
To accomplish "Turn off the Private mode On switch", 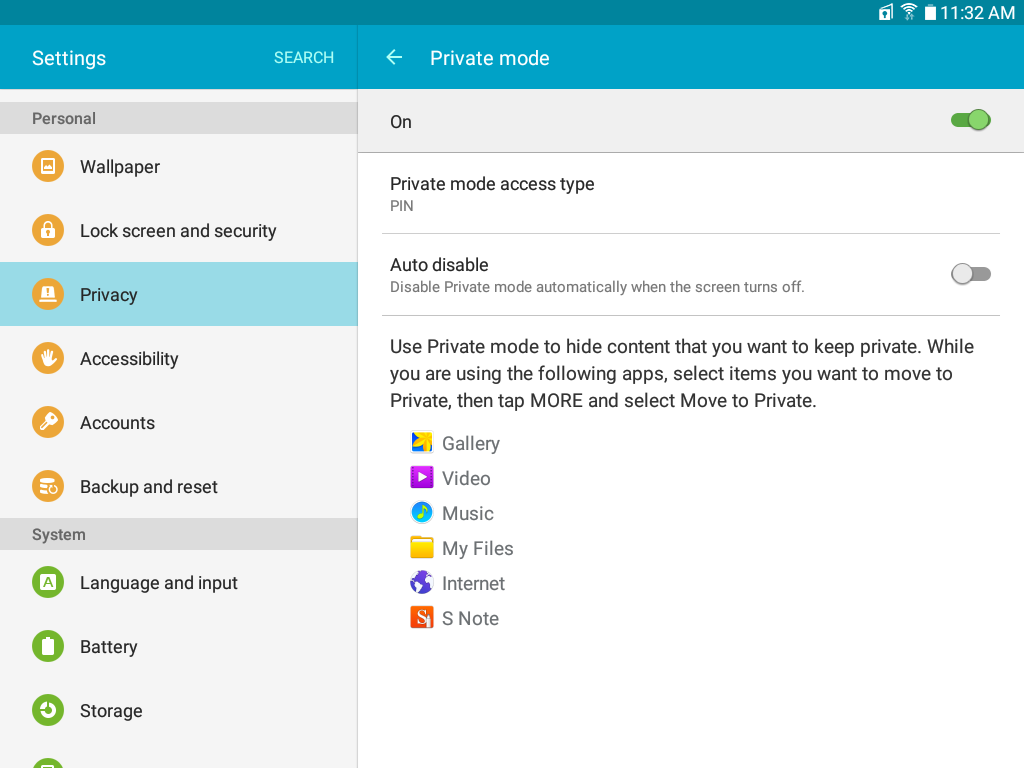I will pyautogui.click(x=970, y=120).
